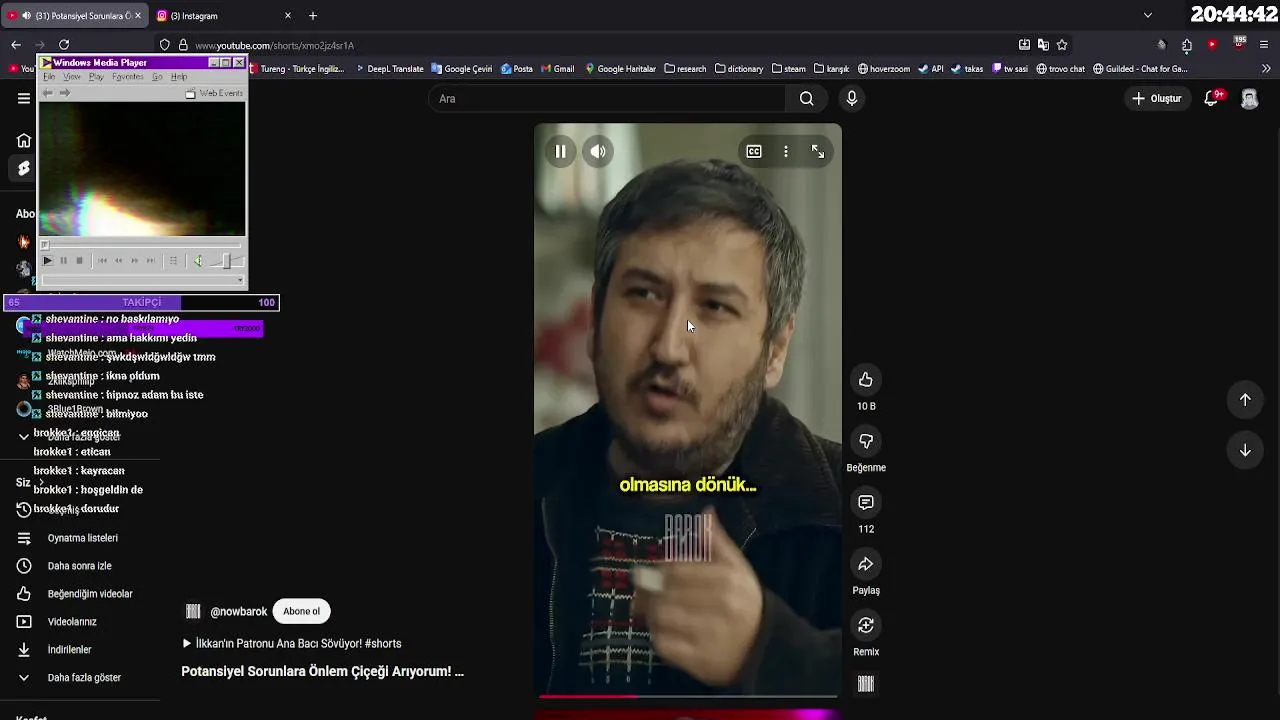This screenshot has height=720, width=1280.
Task: Translate the page via address bar icon
Action: tap(1043, 45)
